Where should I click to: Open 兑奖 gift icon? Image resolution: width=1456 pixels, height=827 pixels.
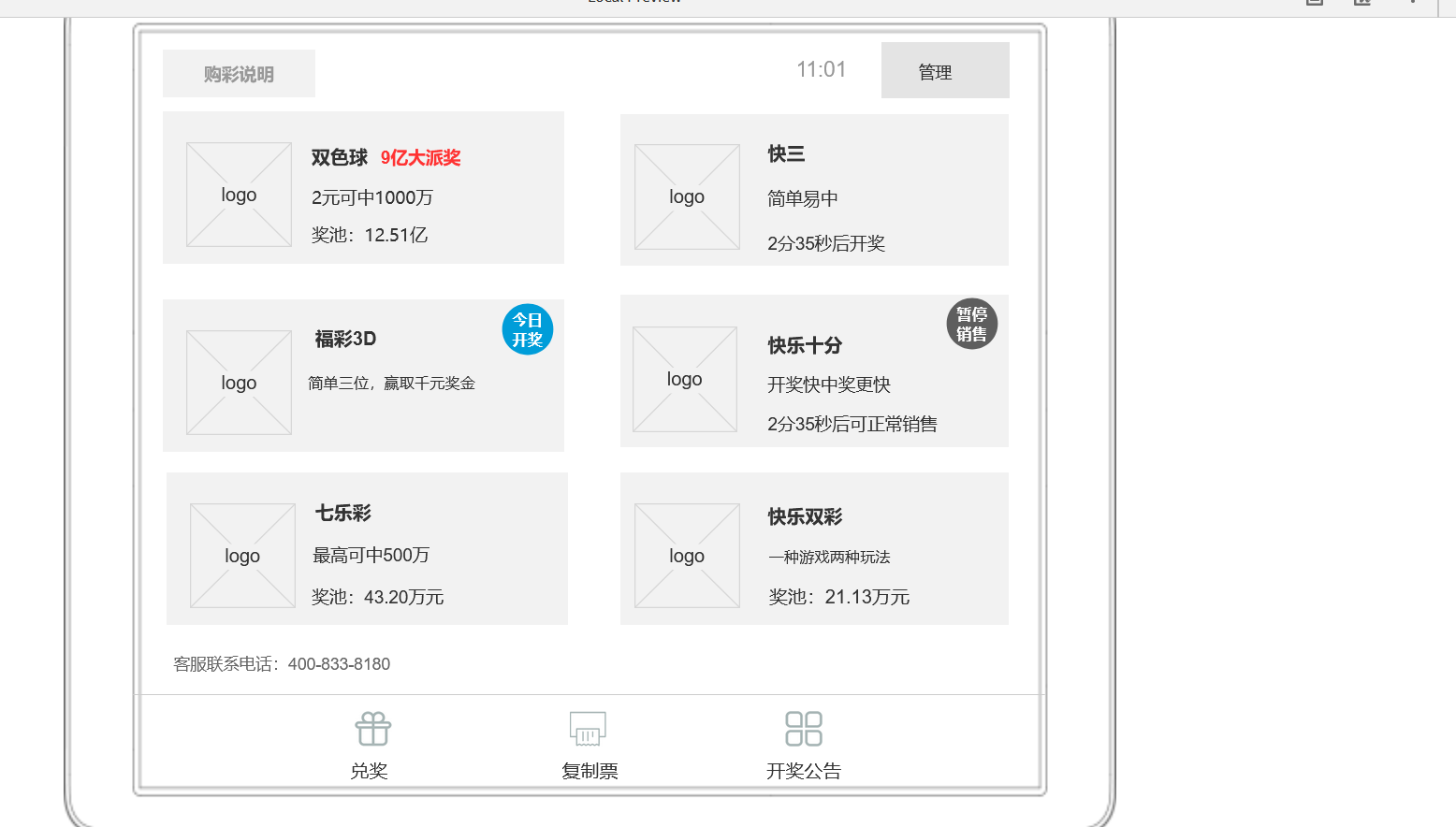(373, 729)
